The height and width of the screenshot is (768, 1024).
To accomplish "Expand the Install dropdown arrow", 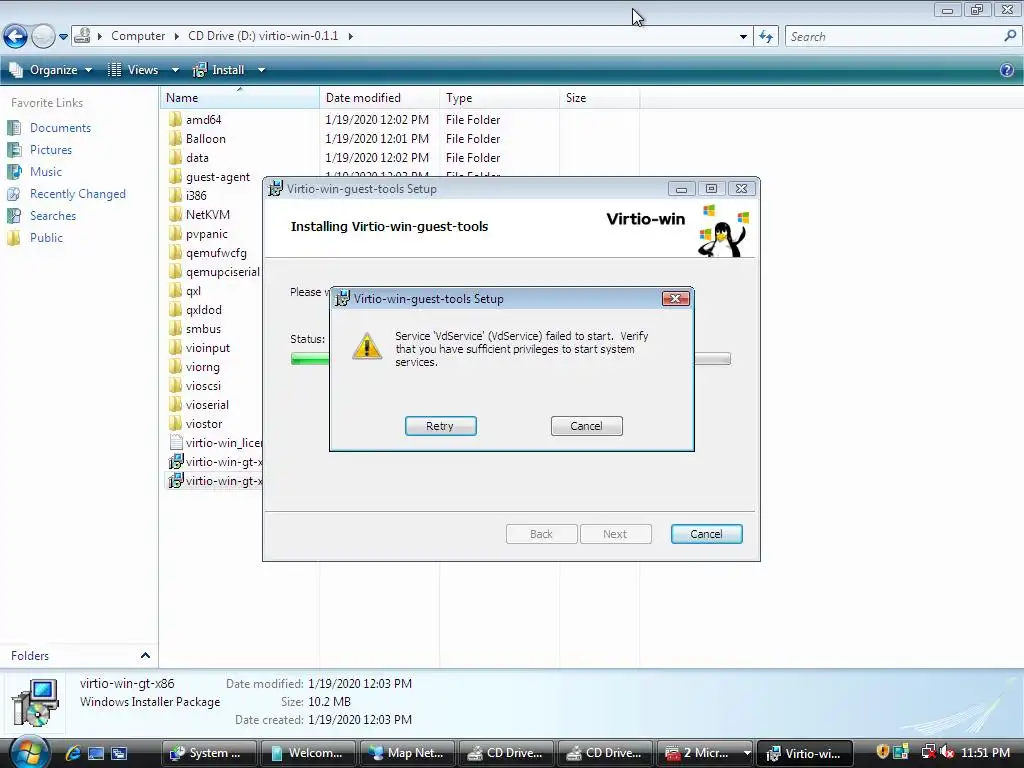I will point(261,70).
